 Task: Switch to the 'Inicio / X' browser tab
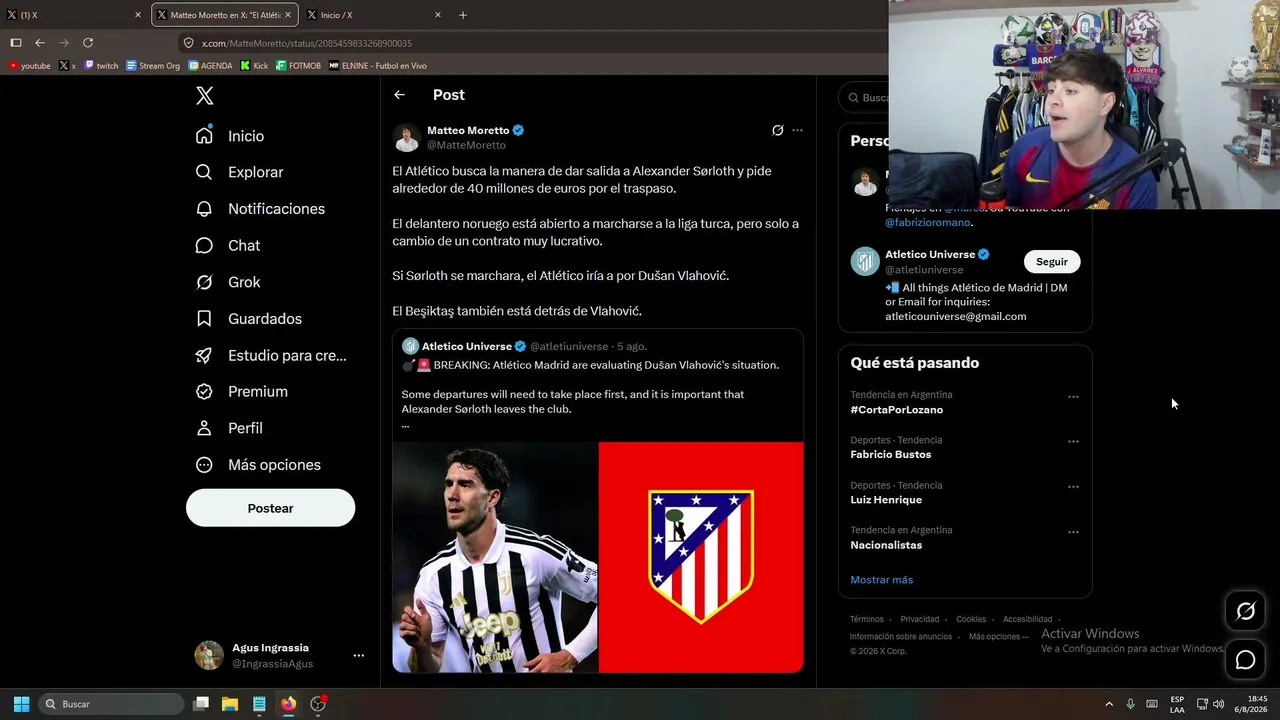click(375, 15)
